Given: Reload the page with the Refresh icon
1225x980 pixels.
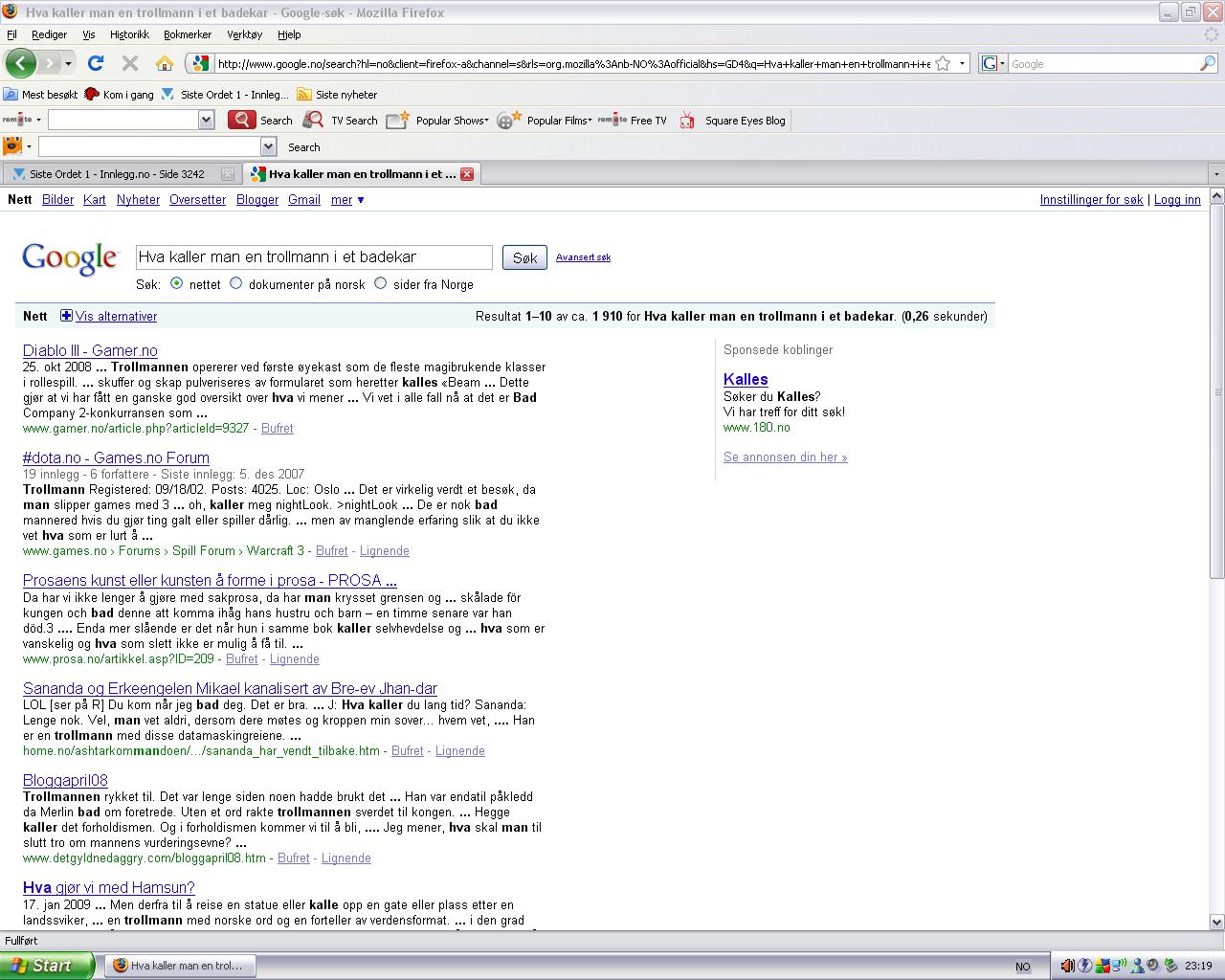Looking at the screenshot, I should [x=95, y=63].
